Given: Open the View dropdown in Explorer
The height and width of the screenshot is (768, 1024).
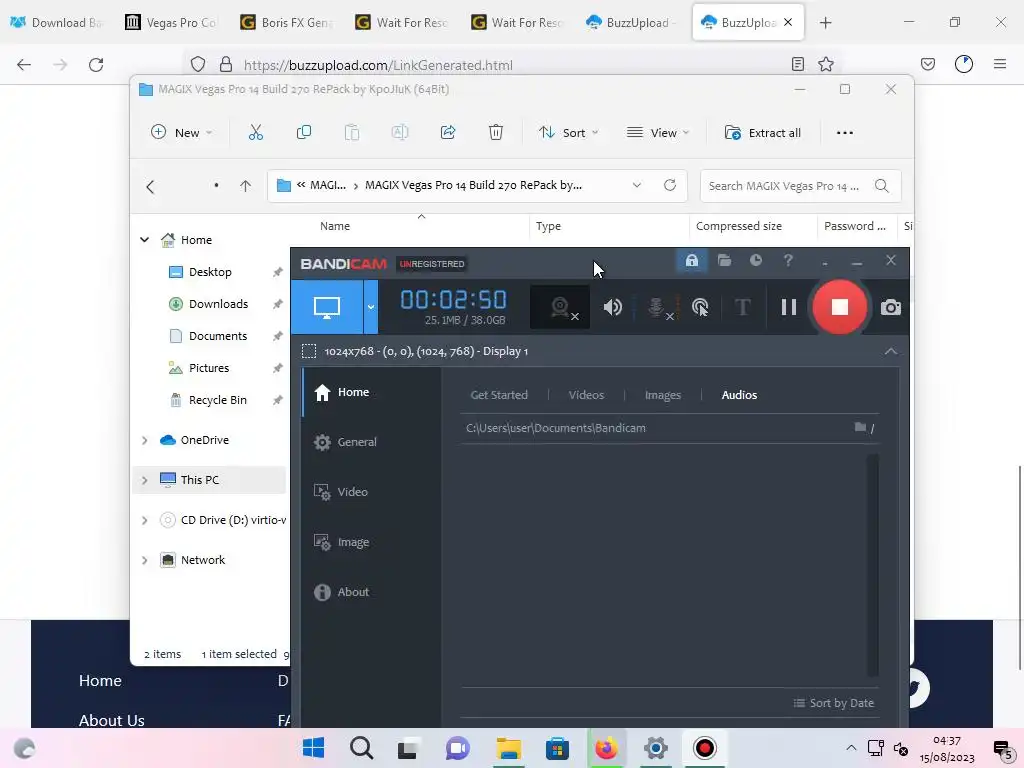Looking at the screenshot, I should [x=658, y=133].
